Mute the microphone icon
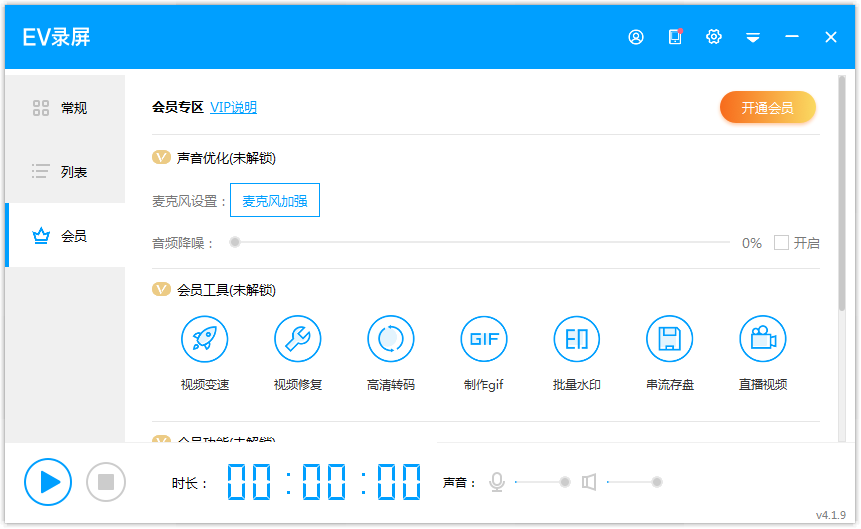The height and width of the screenshot is (529, 861). pyautogui.click(x=497, y=482)
